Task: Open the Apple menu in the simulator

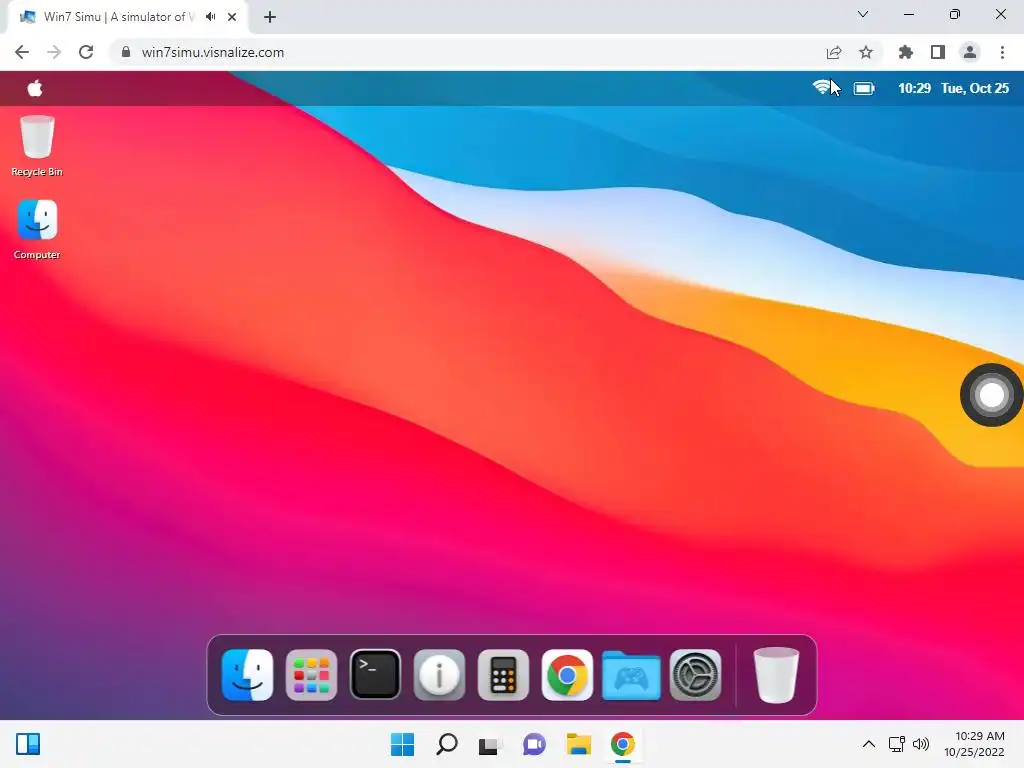Action: click(x=35, y=88)
